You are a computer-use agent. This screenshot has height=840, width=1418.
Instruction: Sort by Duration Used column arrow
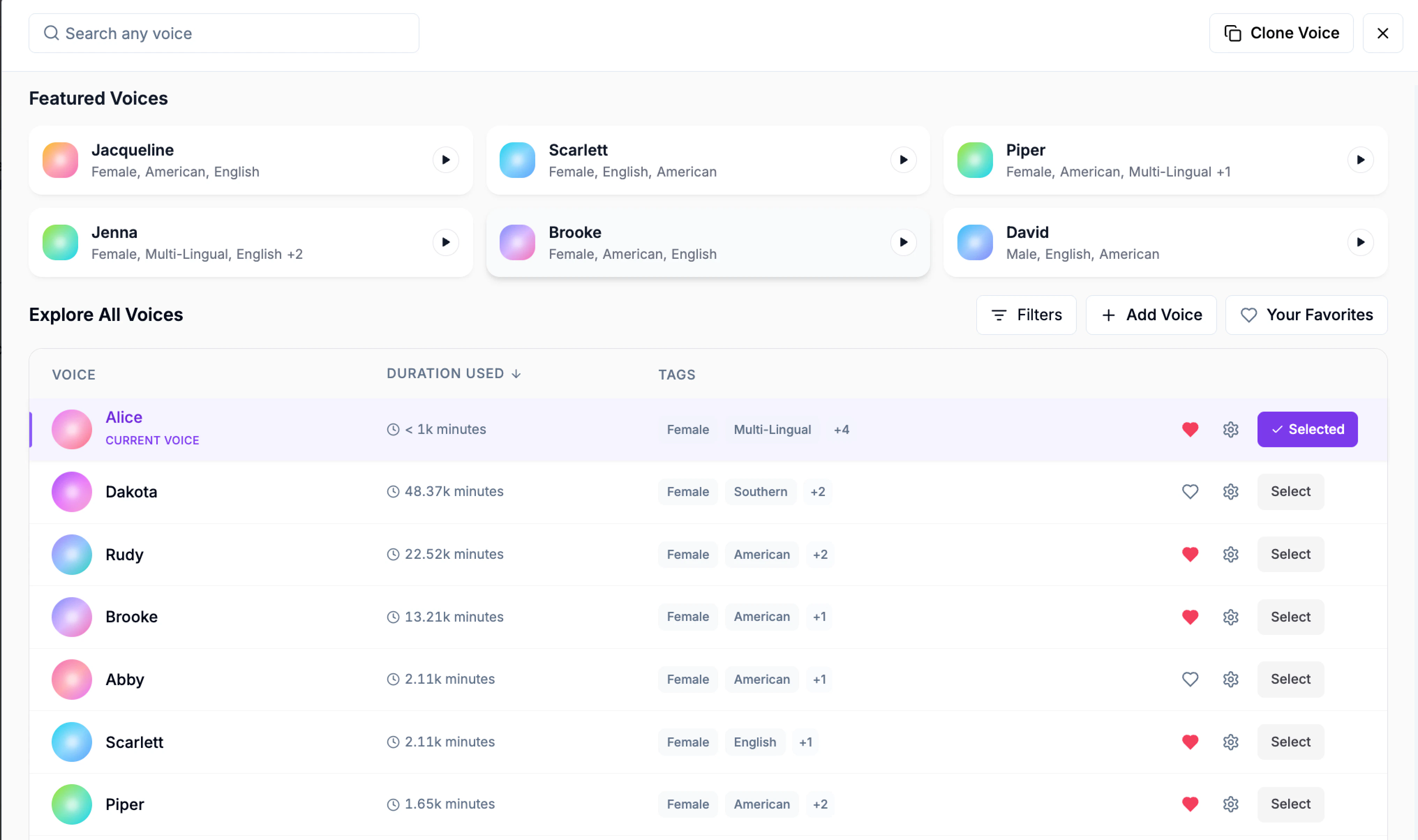coord(516,374)
